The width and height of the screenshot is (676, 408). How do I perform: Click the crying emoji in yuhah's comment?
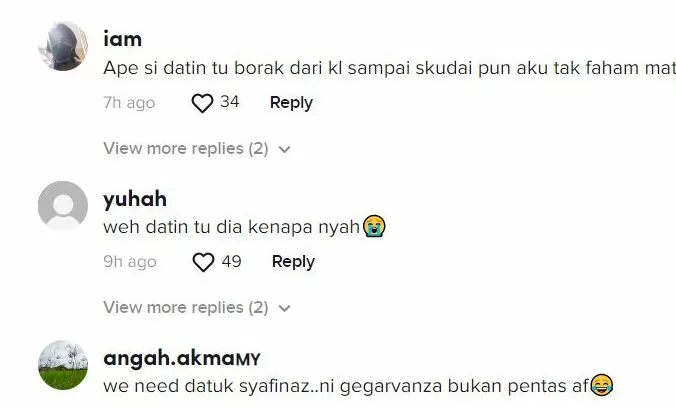click(374, 226)
